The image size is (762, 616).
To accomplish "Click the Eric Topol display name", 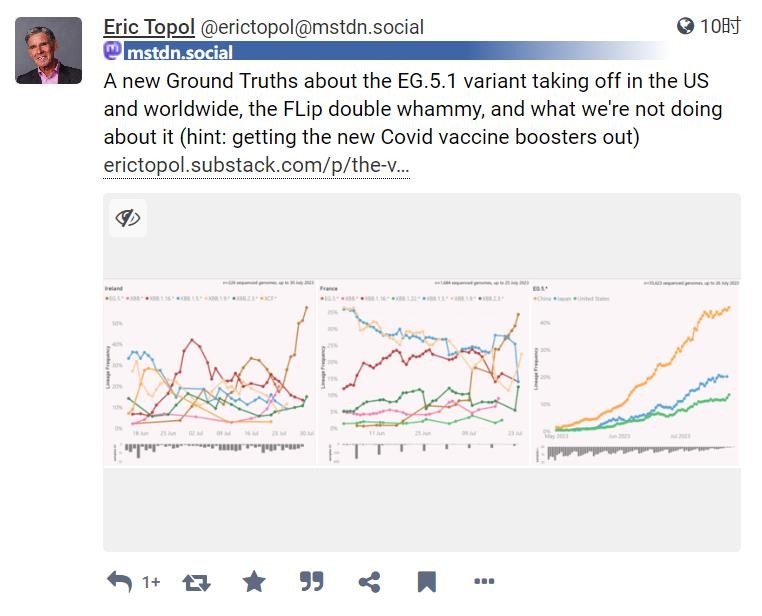I will 149,27.
